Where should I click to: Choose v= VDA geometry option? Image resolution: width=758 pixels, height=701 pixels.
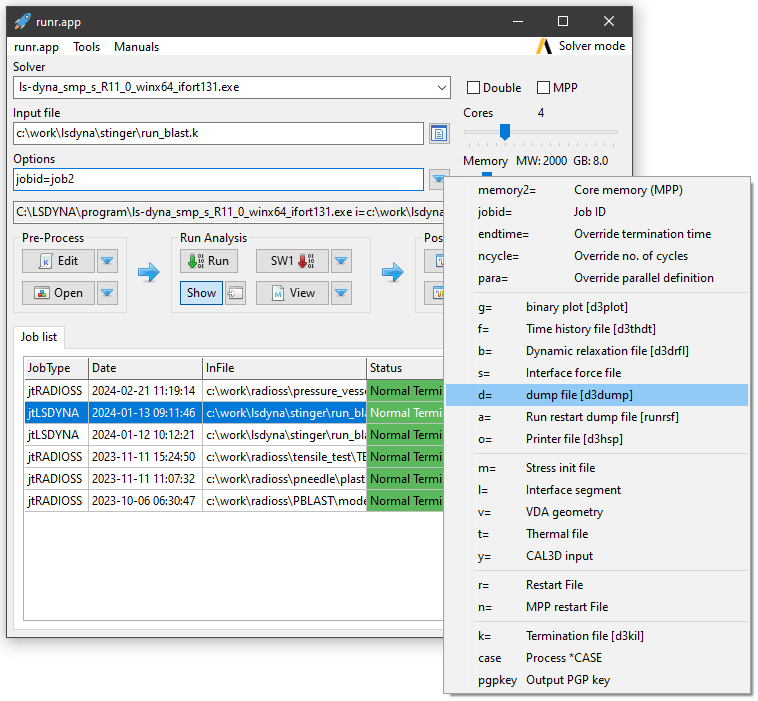pyautogui.click(x=597, y=512)
